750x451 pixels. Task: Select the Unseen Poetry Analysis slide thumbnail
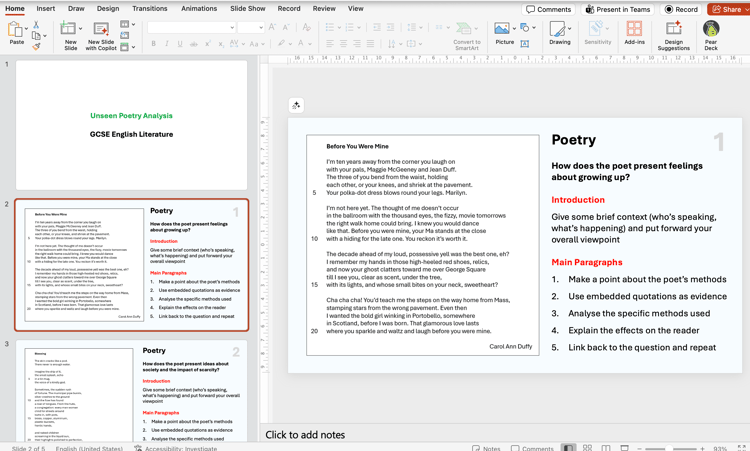click(131, 124)
